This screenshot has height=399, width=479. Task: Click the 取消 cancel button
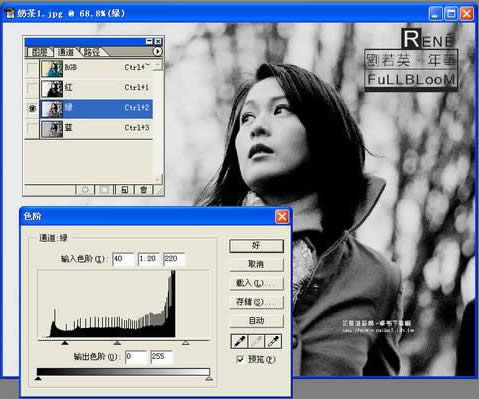pyautogui.click(x=256, y=265)
